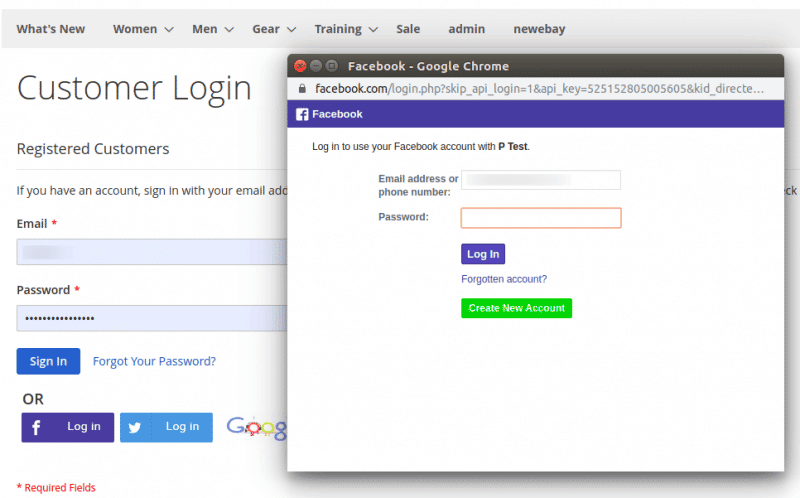Click the popup address bar URL
The image size is (800, 498).
tap(539, 89)
